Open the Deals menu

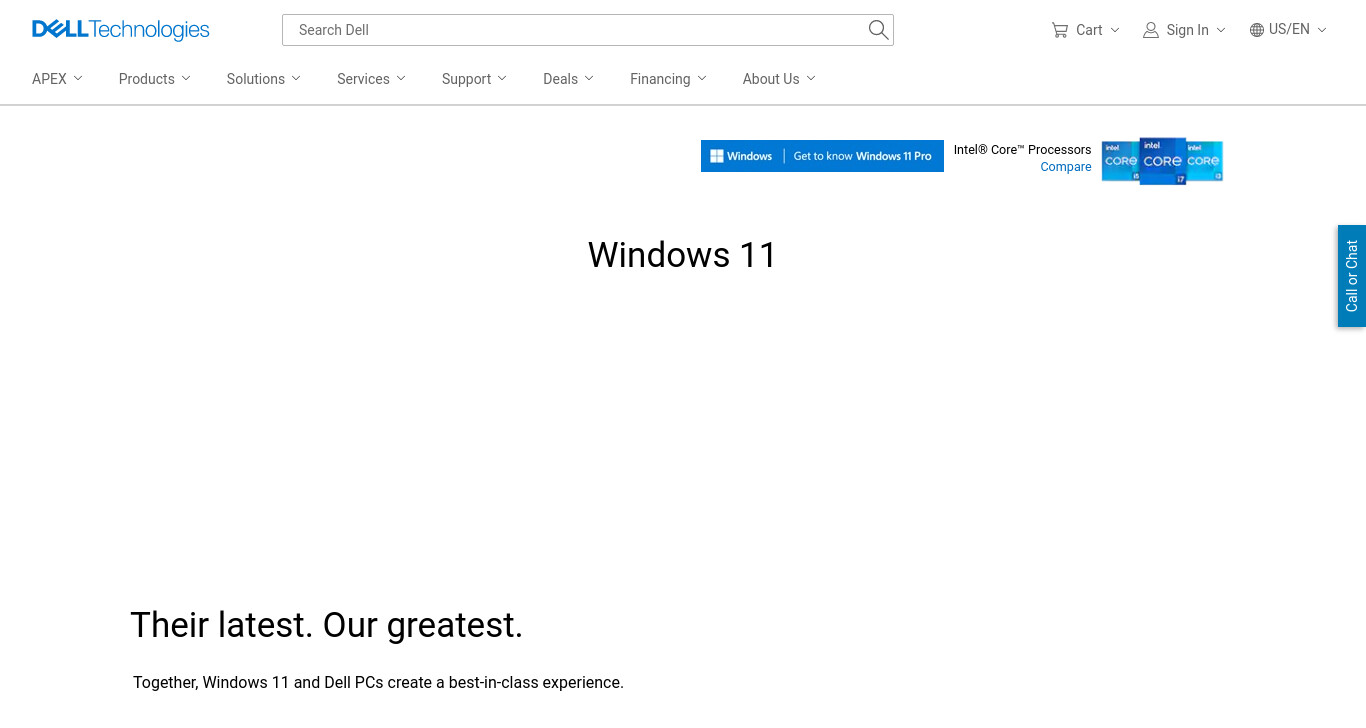[x=568, y=79]
